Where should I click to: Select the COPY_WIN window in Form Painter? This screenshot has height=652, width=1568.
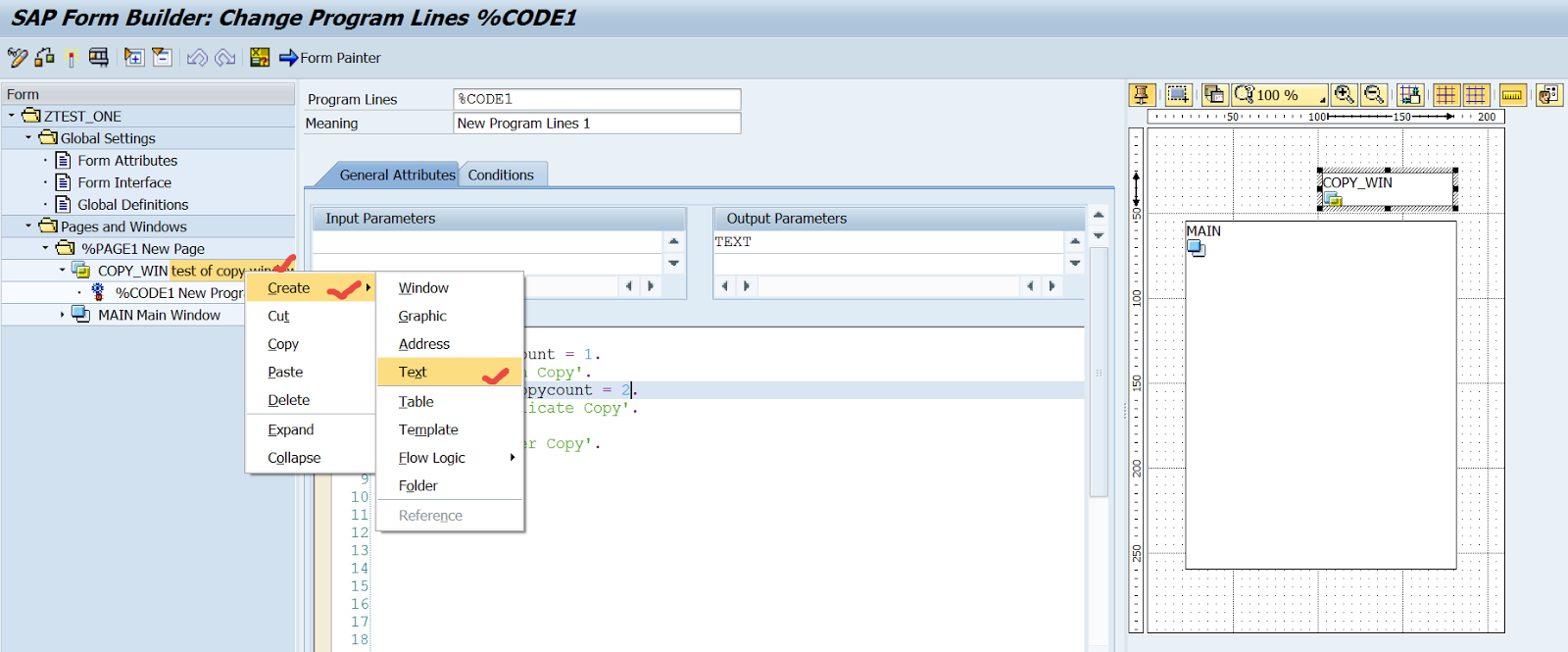pos(1387,189)
